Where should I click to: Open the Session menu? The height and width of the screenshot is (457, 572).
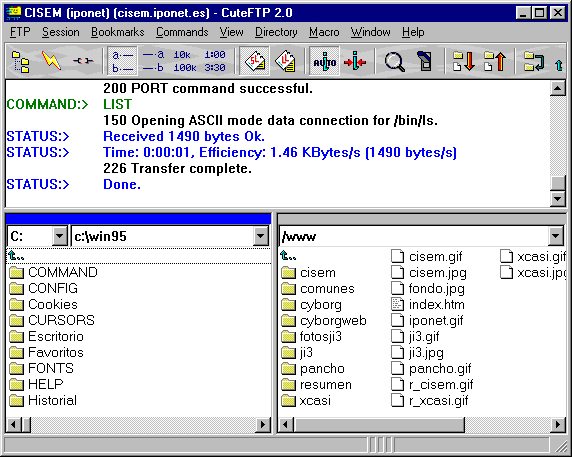61,32
